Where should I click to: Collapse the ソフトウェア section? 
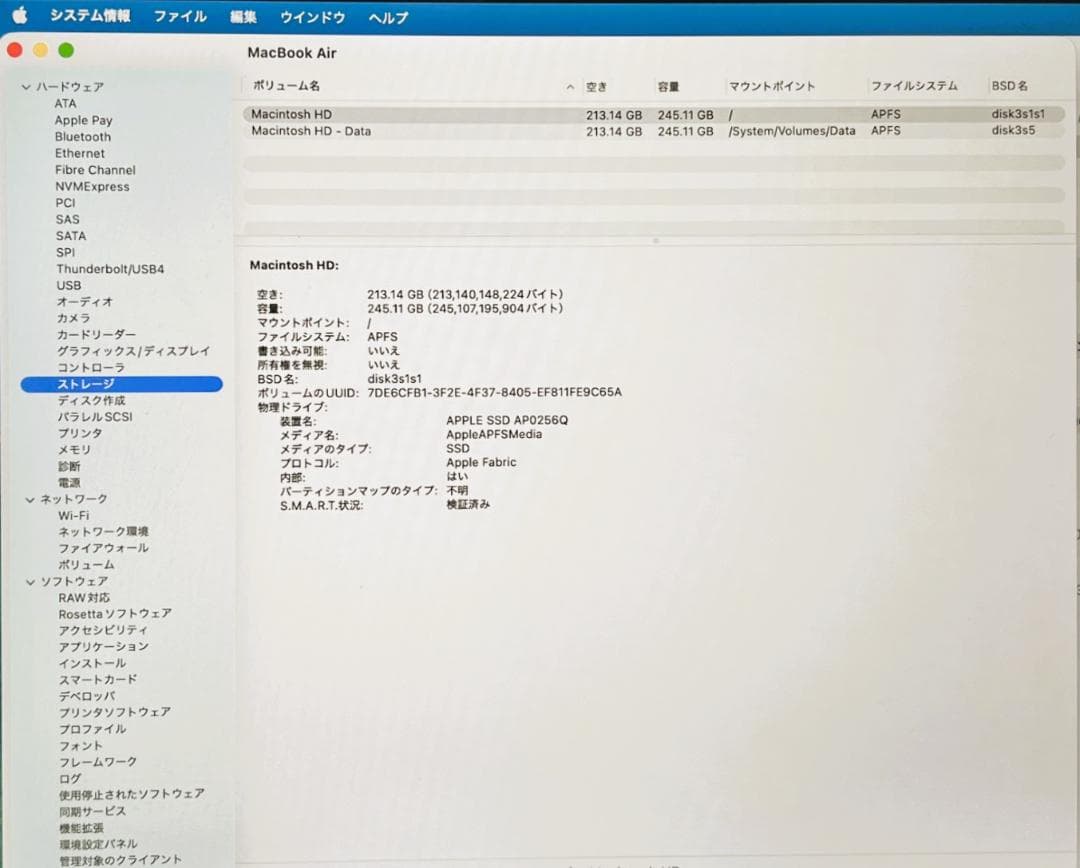30,581
